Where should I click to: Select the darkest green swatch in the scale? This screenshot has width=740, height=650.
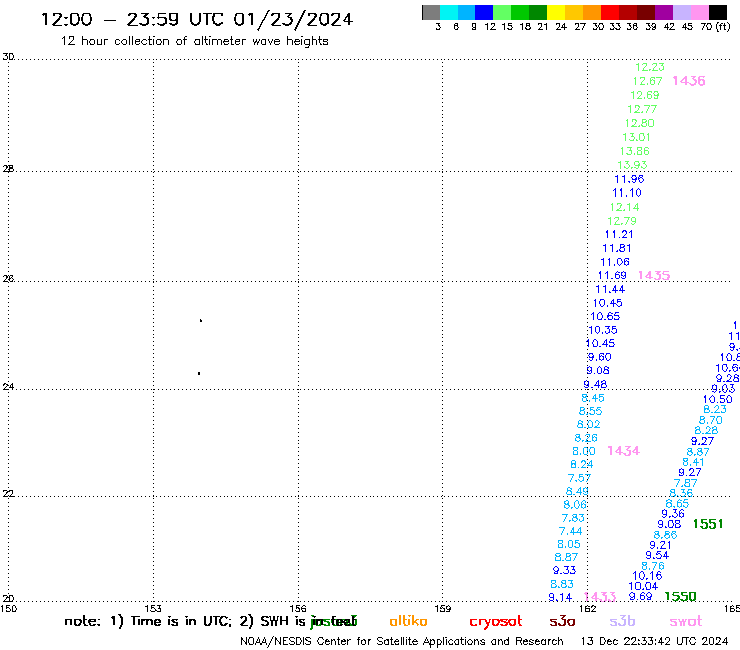tap(538, 12)
